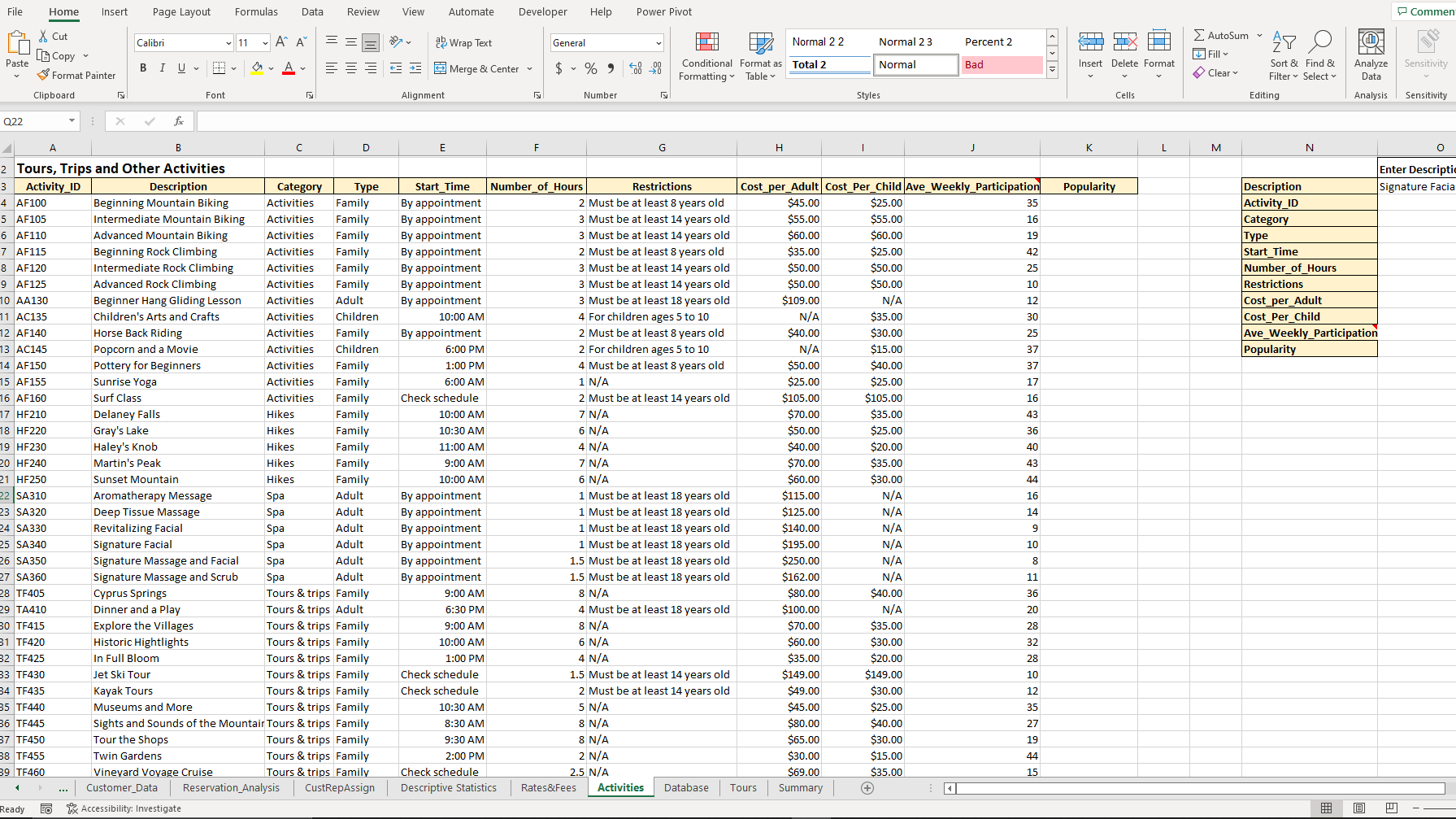
Task: Decrease font size with the smaller A icon
Action: 301,42
